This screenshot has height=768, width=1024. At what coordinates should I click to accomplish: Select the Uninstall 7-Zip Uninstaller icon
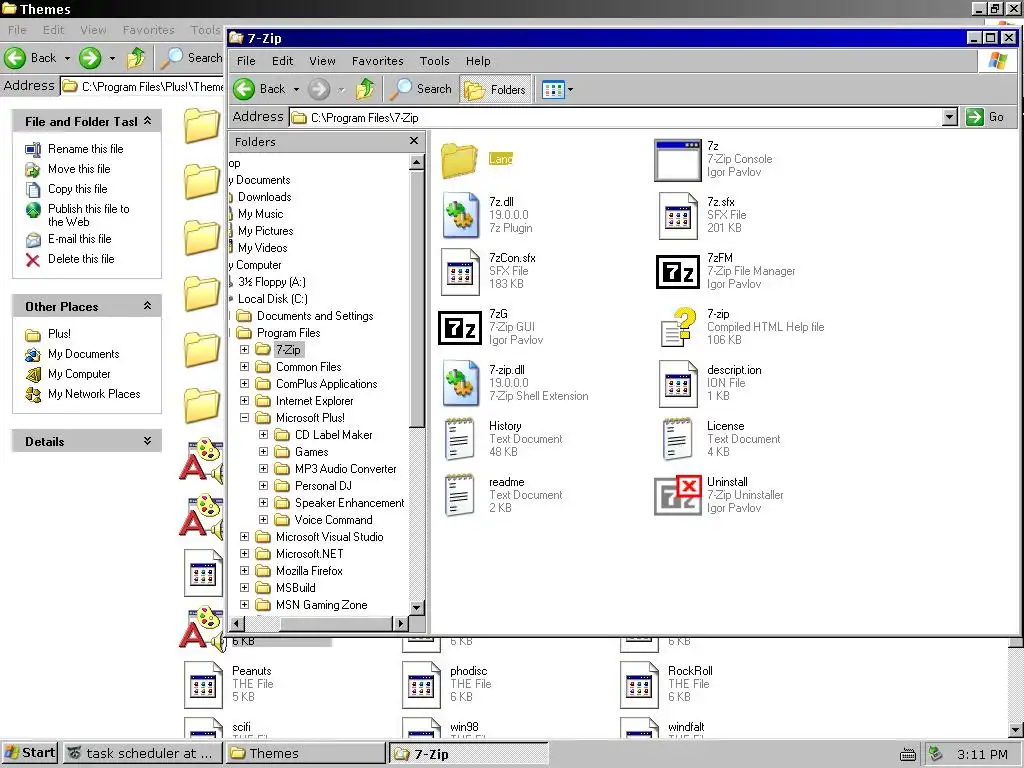click(x=678, y=496)
